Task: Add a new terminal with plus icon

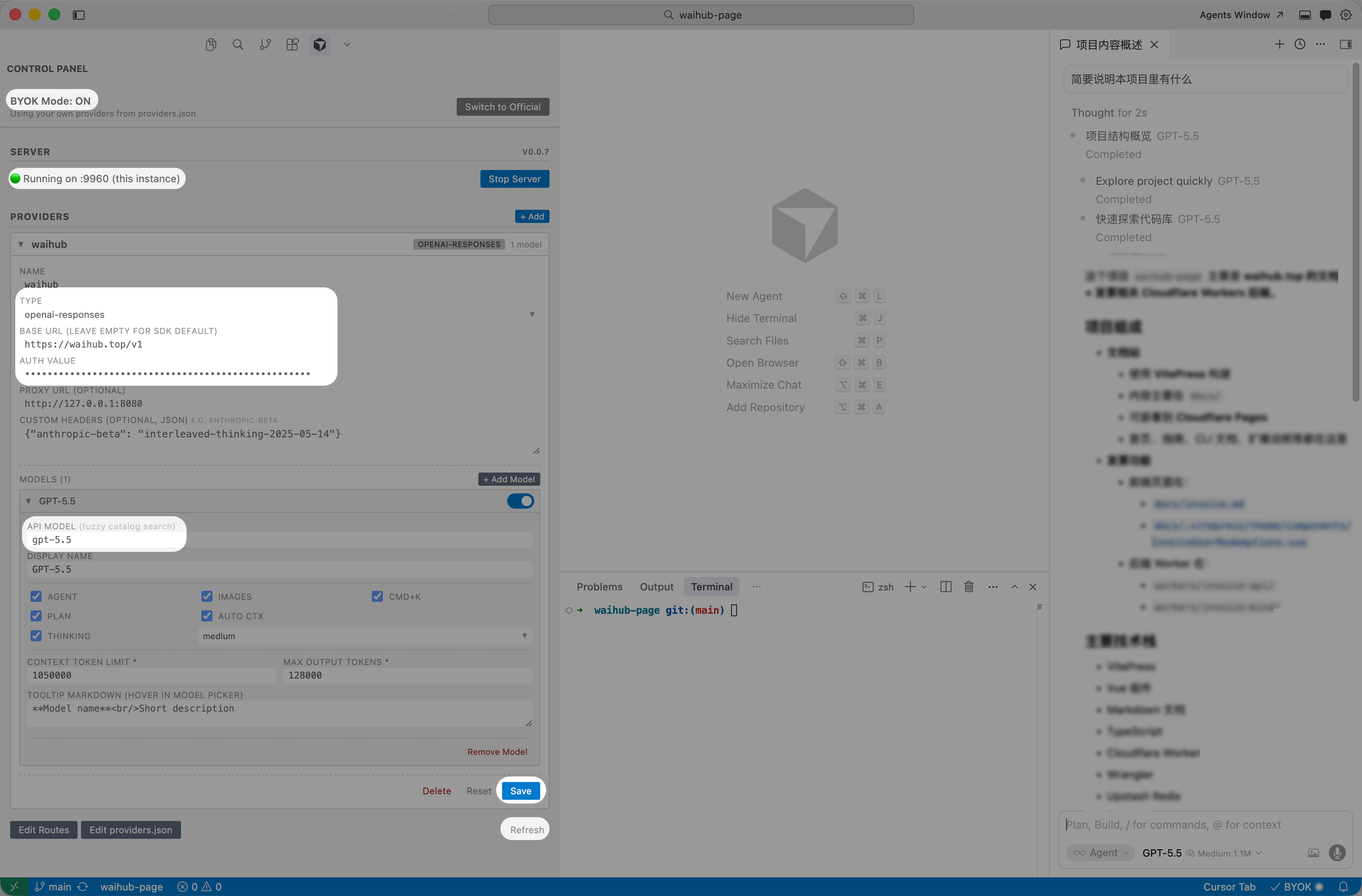Action: [x=910, y=587]
